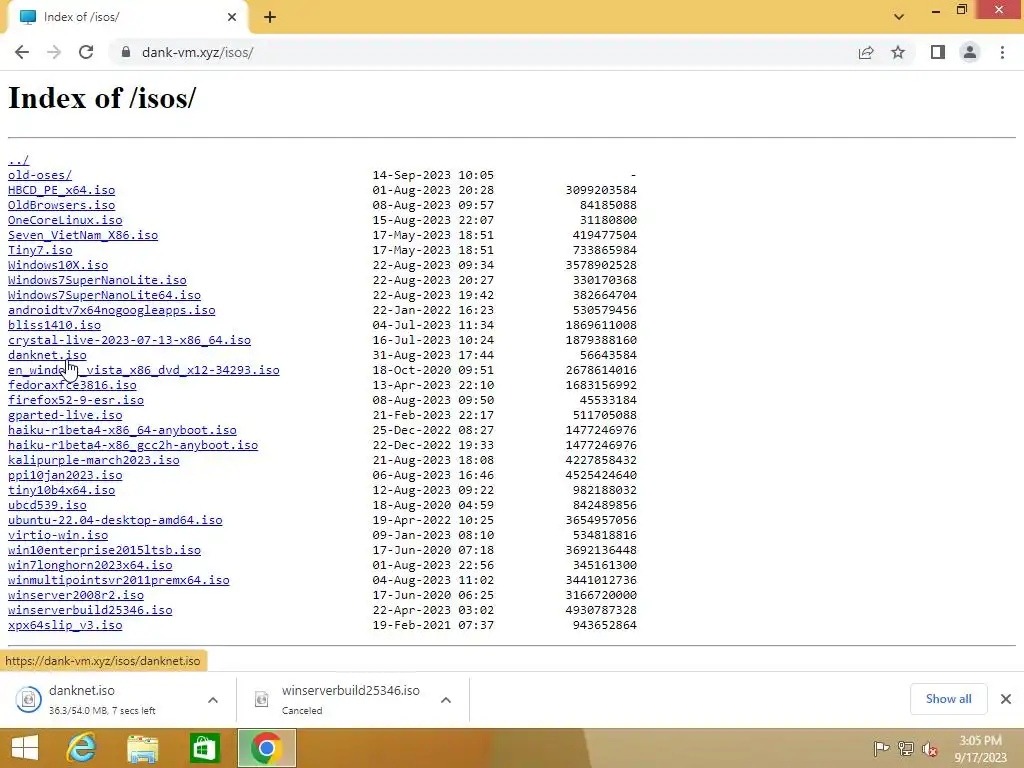1024x768 pixels.
Task: Open the clock and date display
Action: click(981, 749)
